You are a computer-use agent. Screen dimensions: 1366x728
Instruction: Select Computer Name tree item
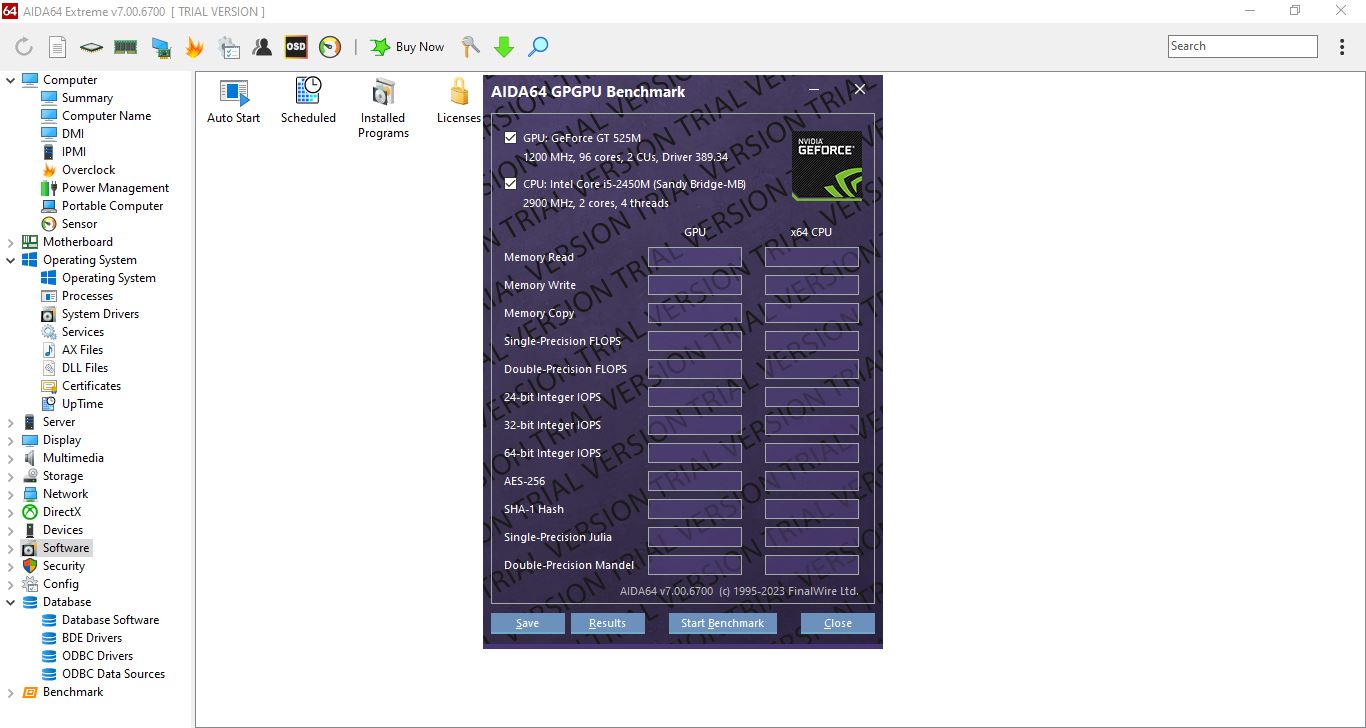coord(106,116)
